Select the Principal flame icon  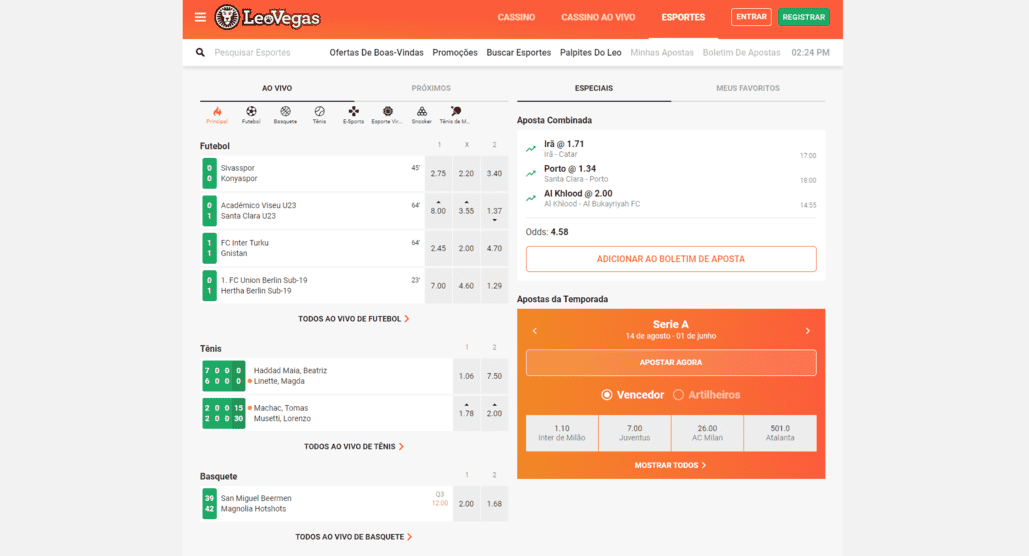tap(217, 115)
